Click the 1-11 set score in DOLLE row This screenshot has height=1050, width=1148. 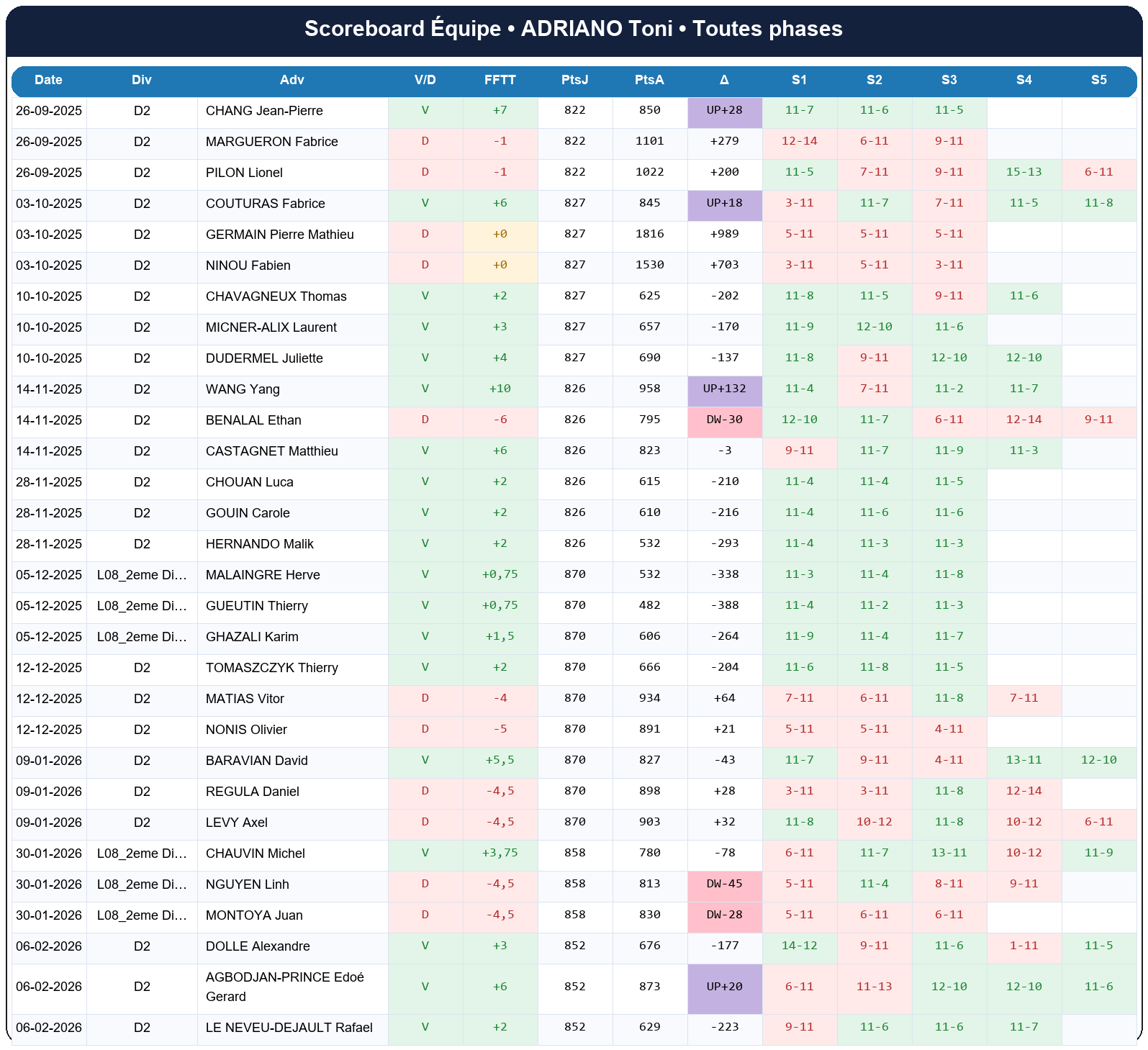pyautogui.click(x=1024, y=946)
